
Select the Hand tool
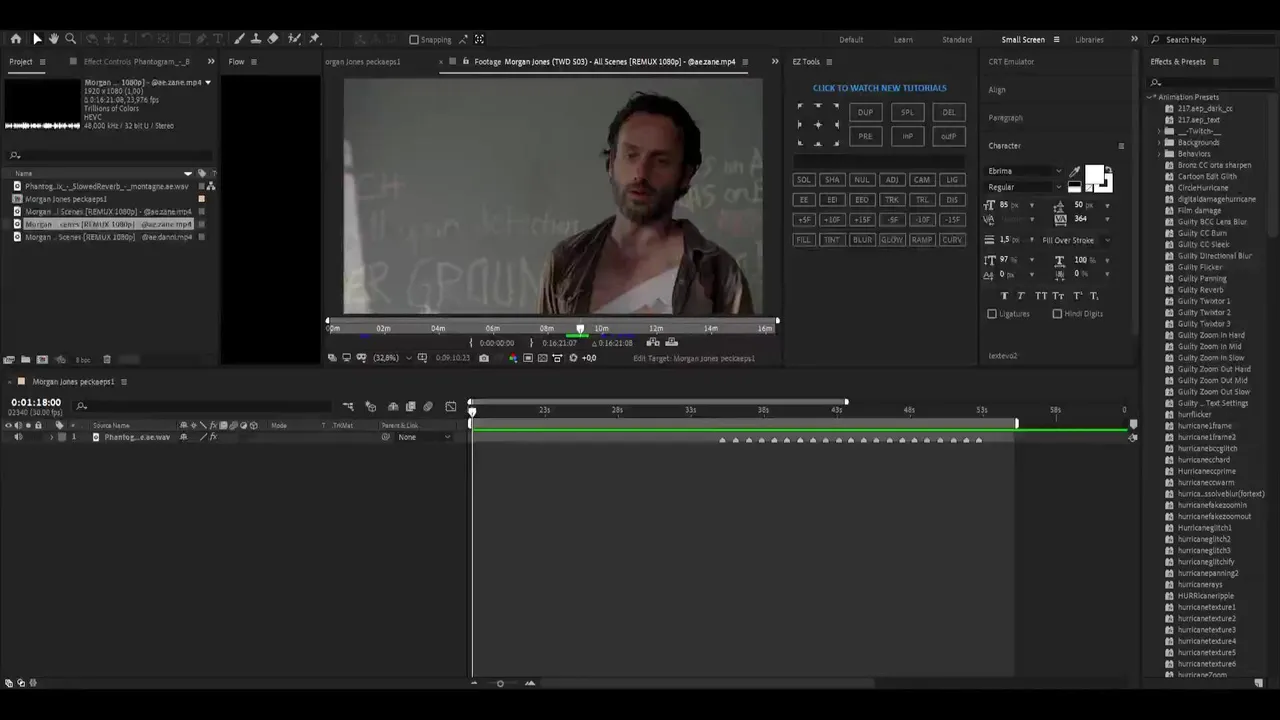(54, 39)
